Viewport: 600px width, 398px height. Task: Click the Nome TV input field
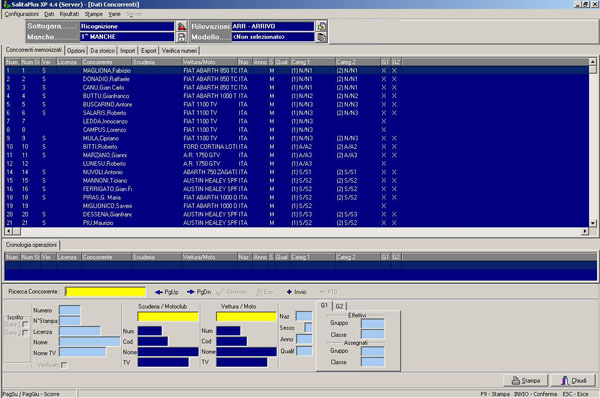click(x=83, y=352)
